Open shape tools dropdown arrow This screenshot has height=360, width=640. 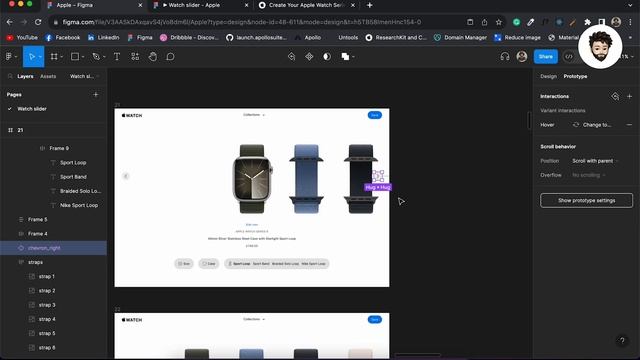point(83,57)
